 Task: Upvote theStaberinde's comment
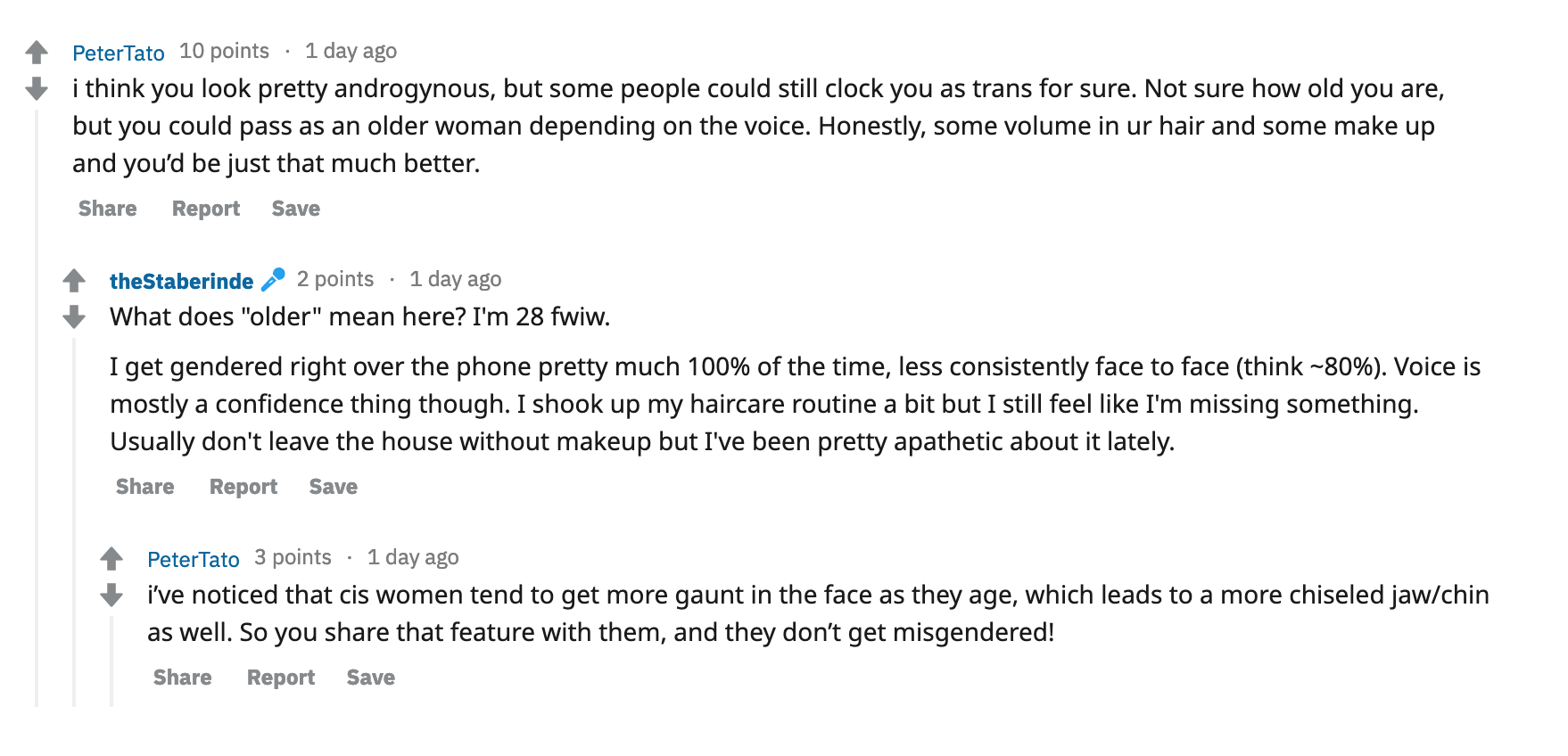pos(74,281)
